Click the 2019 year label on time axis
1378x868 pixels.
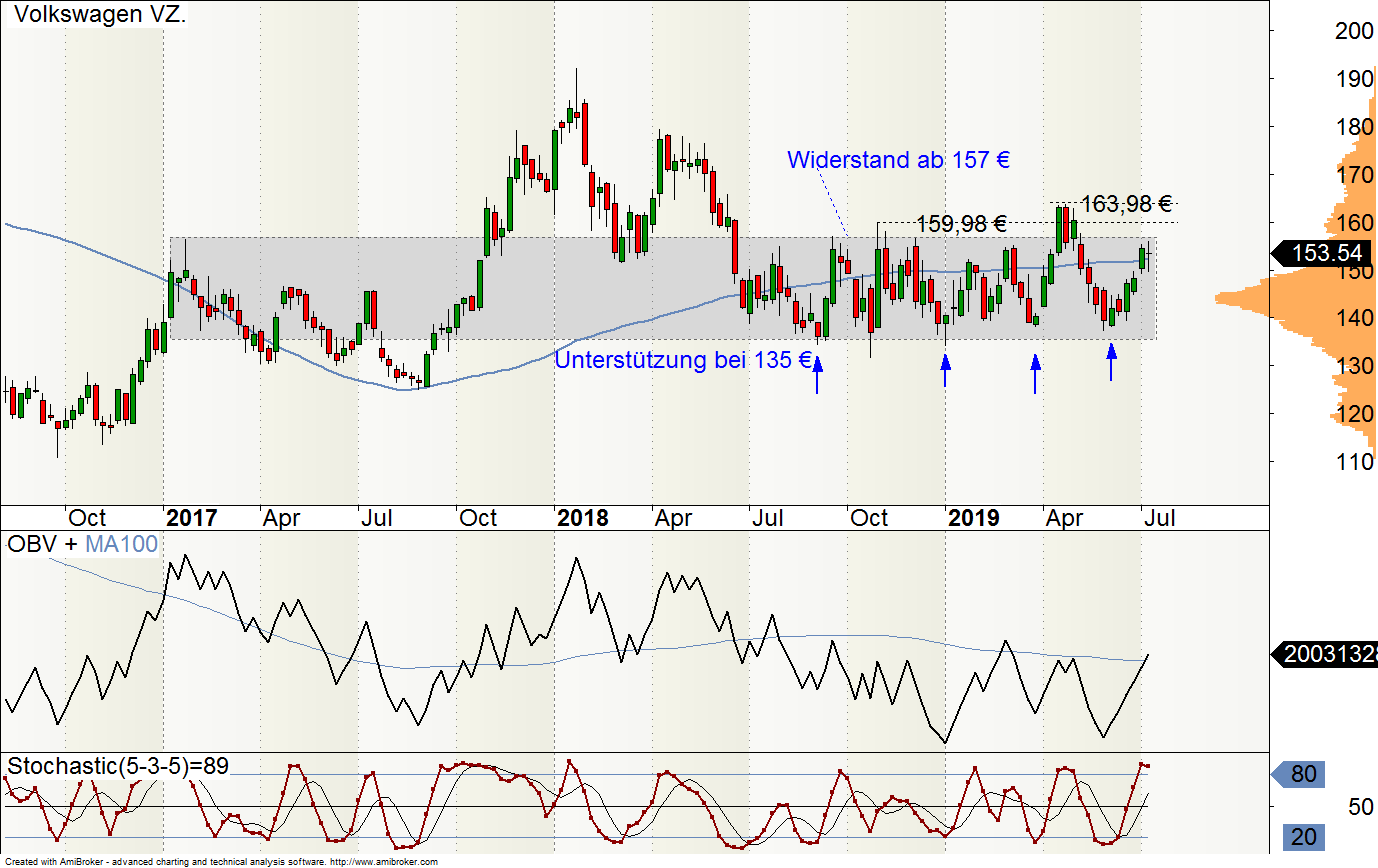973,518
